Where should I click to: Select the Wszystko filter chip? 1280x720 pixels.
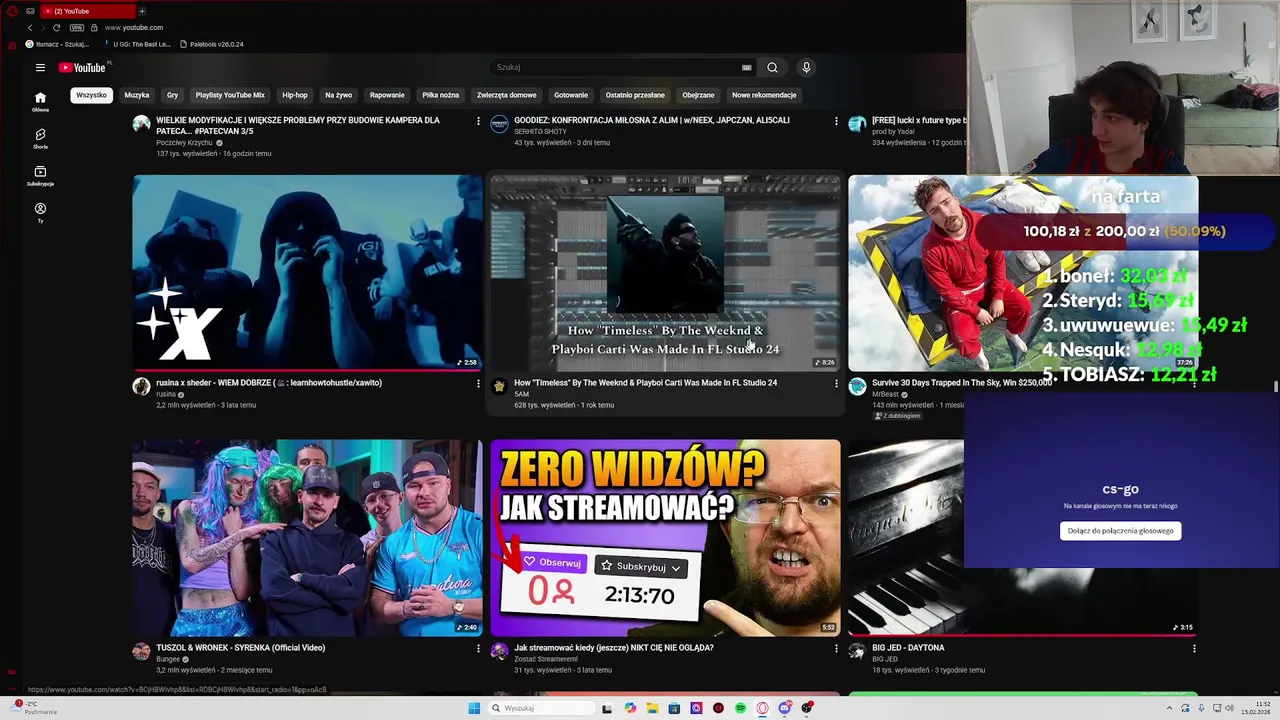(91, 95)
